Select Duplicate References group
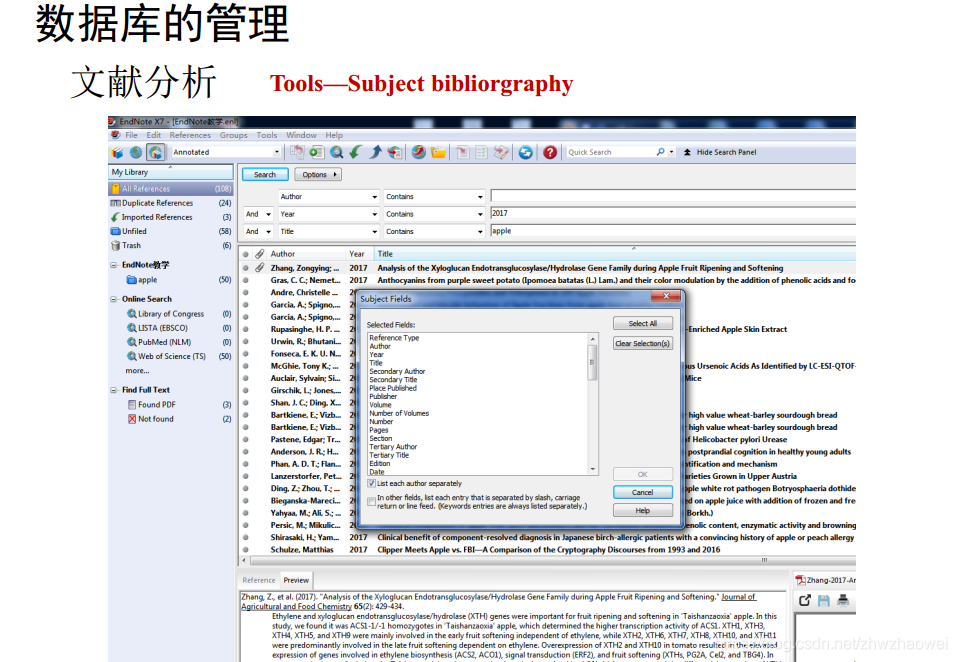Viewport: 957px width, 662px height. [170, 203]
